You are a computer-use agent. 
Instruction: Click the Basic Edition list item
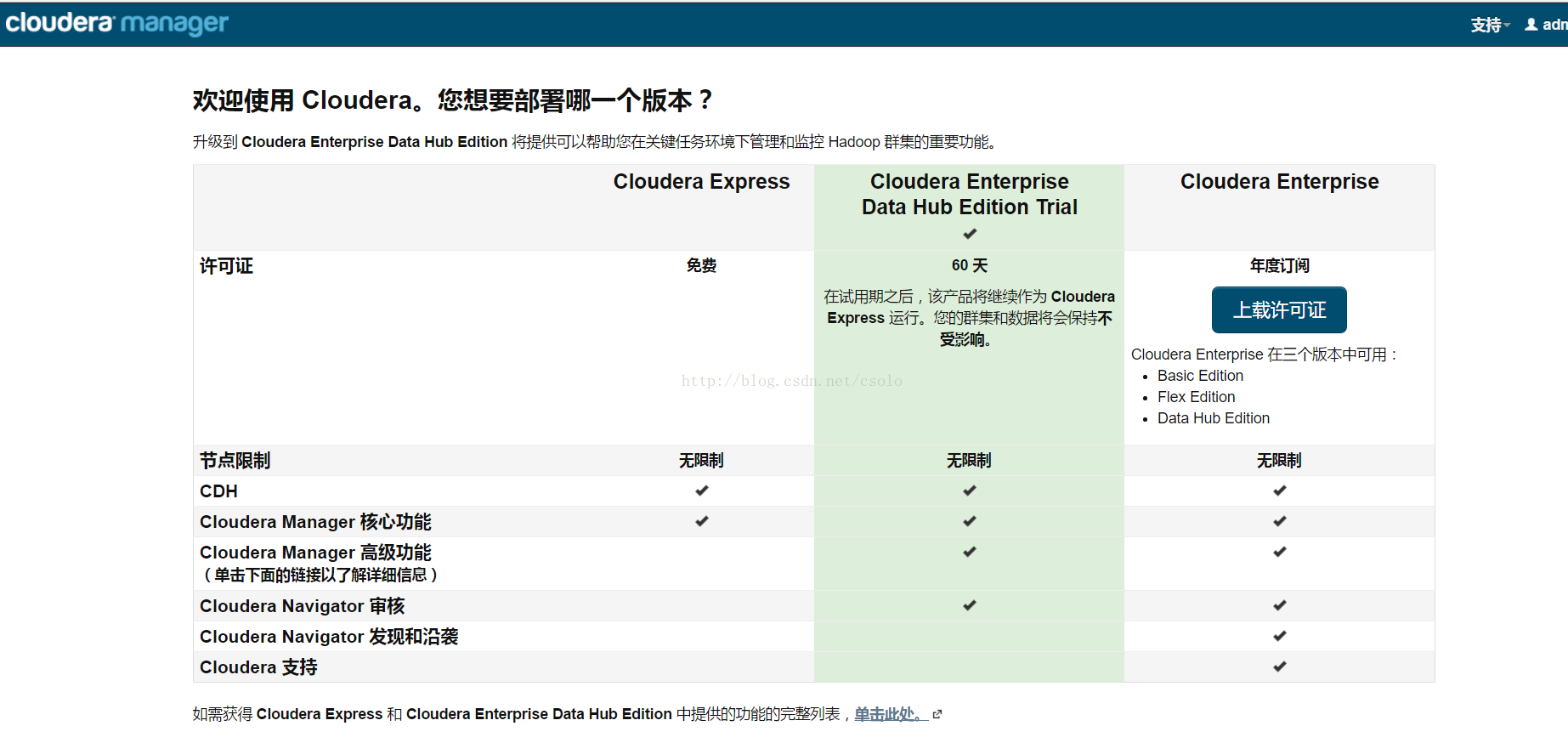(x=1200, y=376)
